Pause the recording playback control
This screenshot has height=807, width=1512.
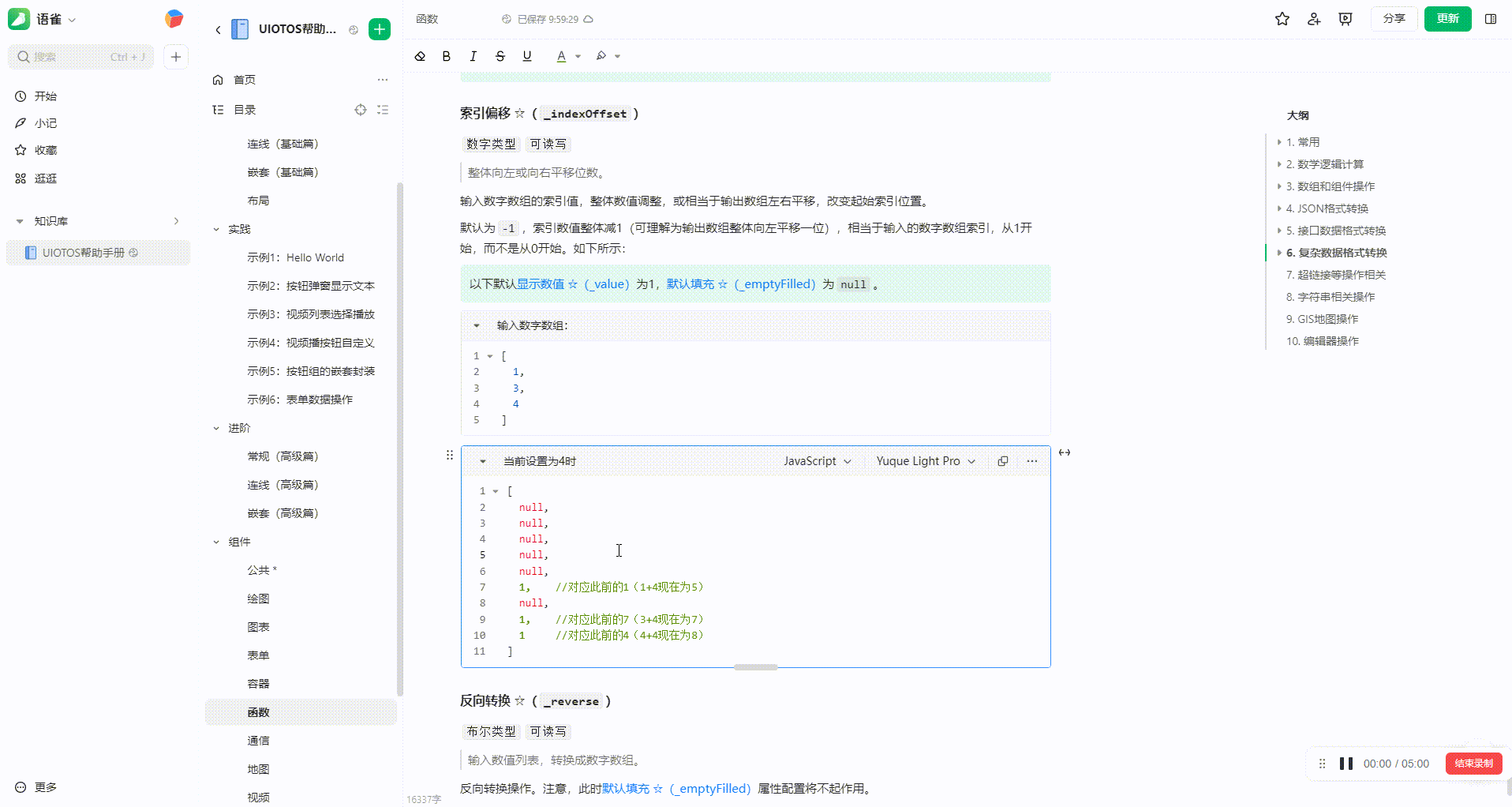tap(1346, 763)
